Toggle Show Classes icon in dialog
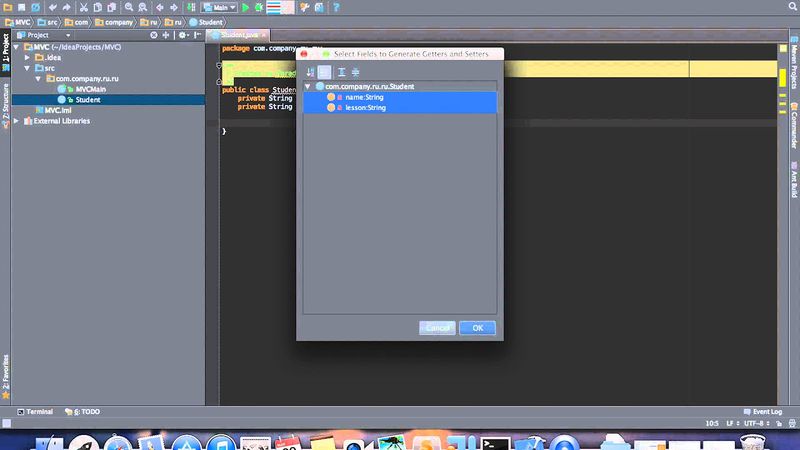This screenshot has height=450, width=800. [x=324, y=72]
